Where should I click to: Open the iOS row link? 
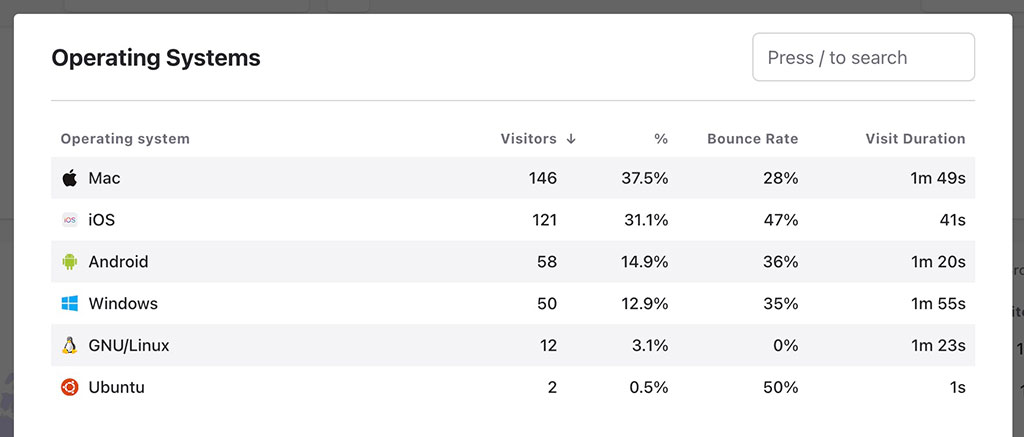pyautogui.click(x=102, y=220)
